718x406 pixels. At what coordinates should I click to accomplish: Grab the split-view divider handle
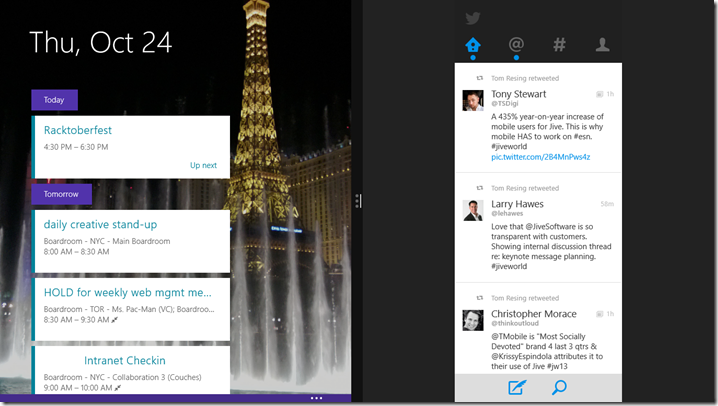tap(358, 201)
